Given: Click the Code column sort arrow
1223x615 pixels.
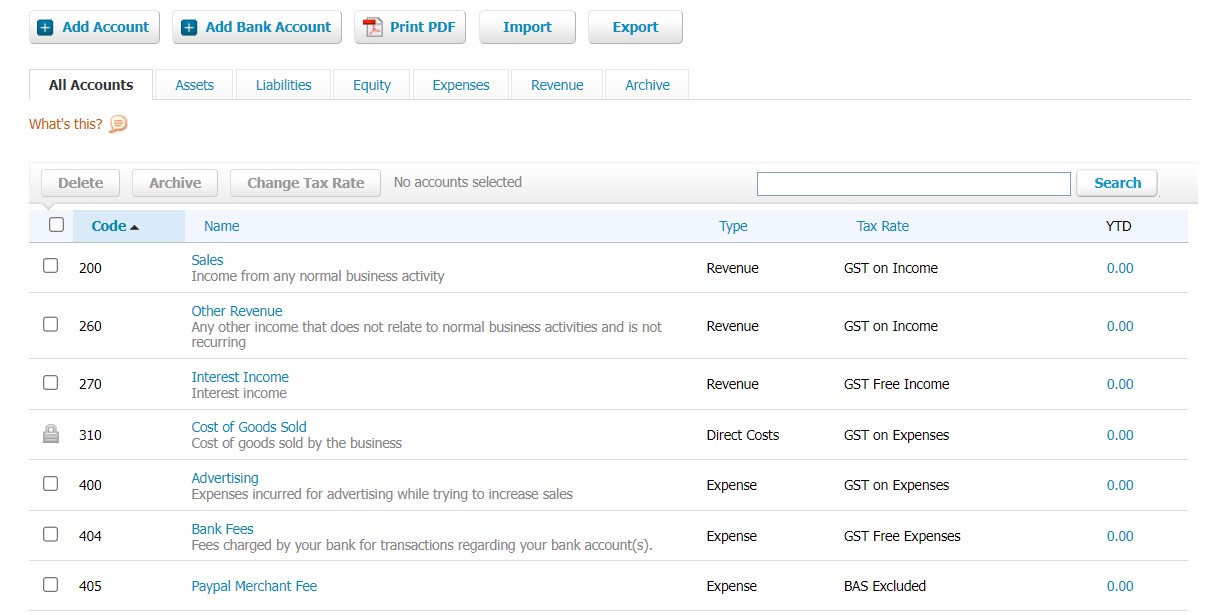Looking at the screenshot, I should 135,227.
